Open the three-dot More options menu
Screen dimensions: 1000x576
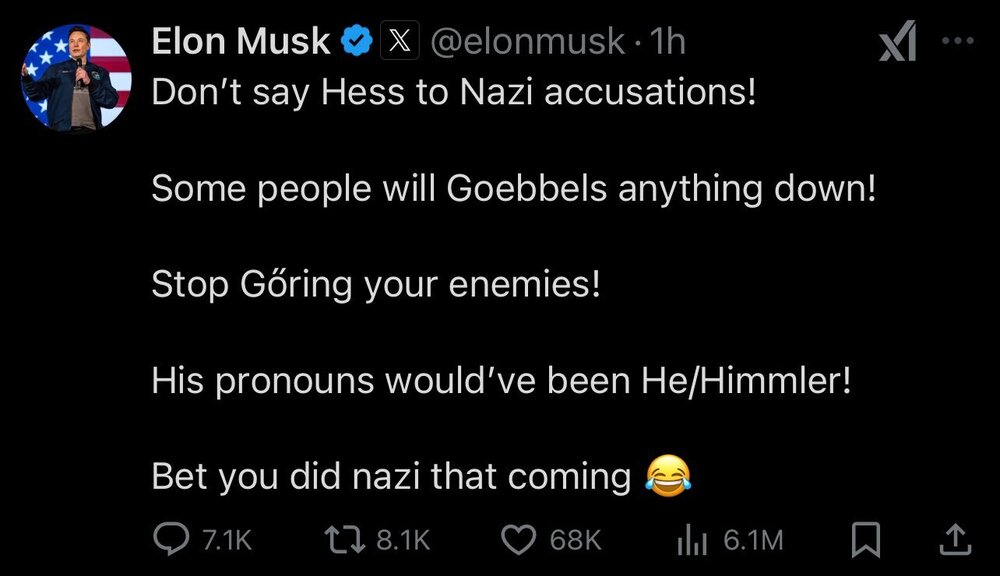pos(957,41)
